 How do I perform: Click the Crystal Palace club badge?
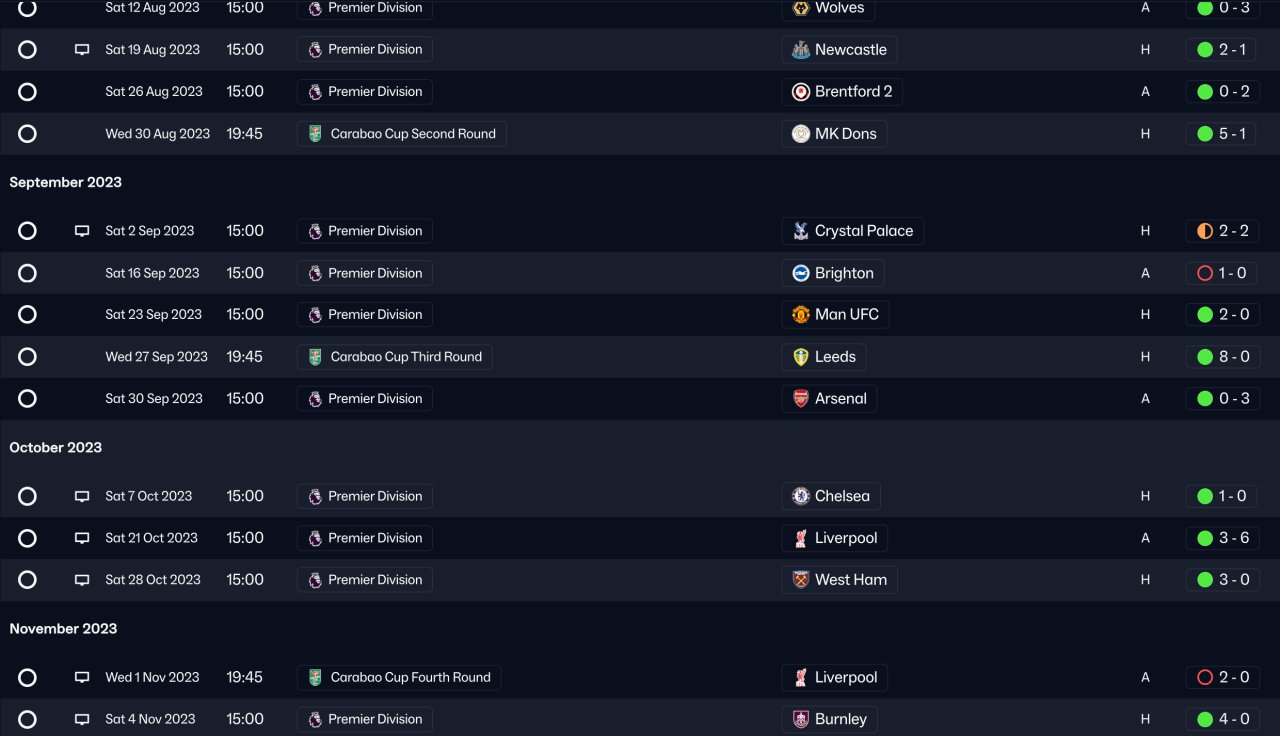point(801,231)
